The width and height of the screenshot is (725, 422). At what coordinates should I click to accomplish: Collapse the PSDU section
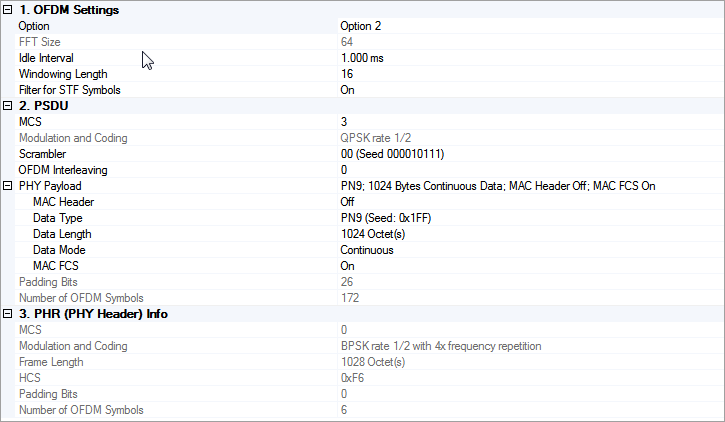[8, 106]
